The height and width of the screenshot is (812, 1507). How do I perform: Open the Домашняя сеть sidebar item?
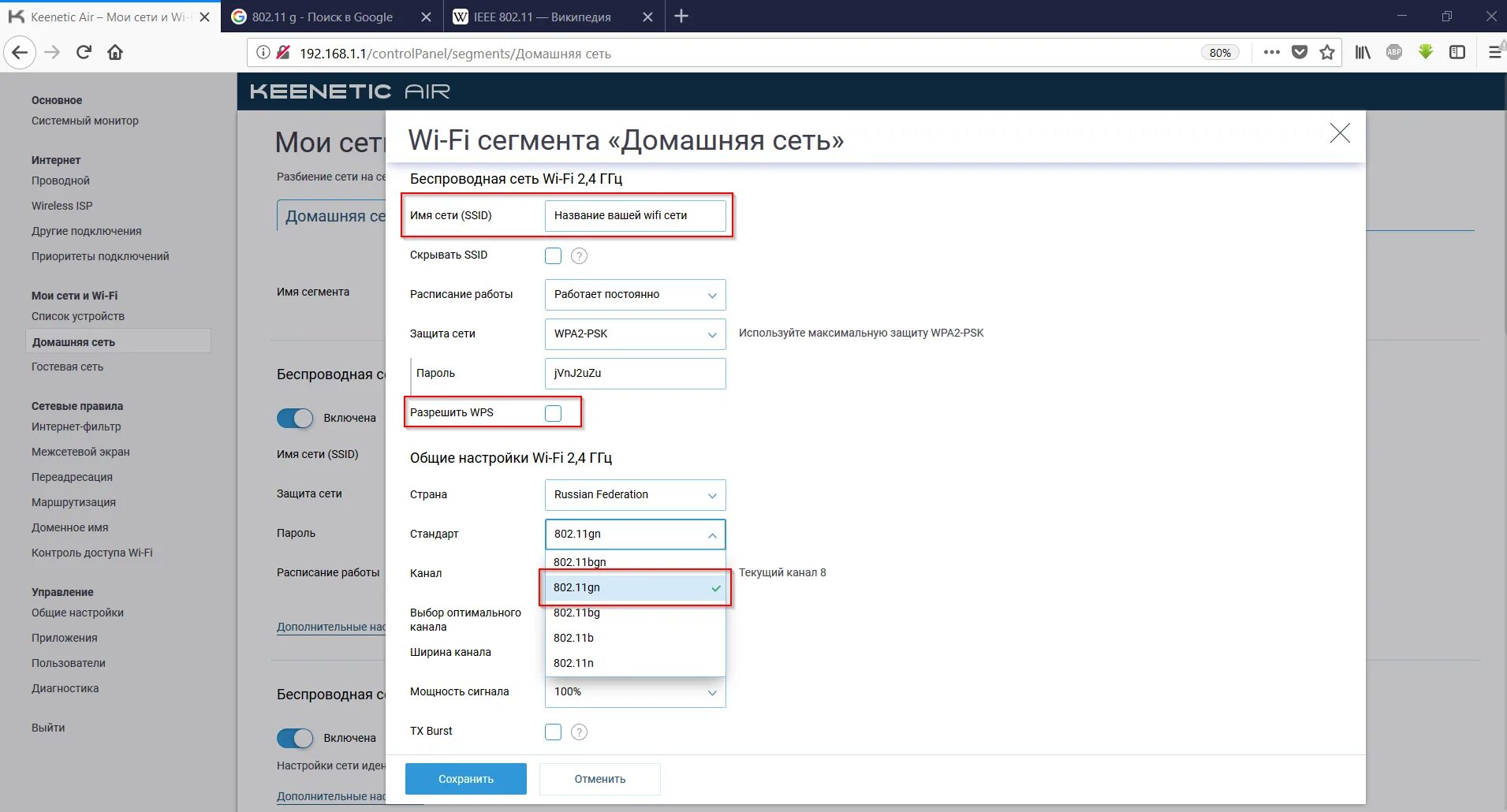point(73,341)
